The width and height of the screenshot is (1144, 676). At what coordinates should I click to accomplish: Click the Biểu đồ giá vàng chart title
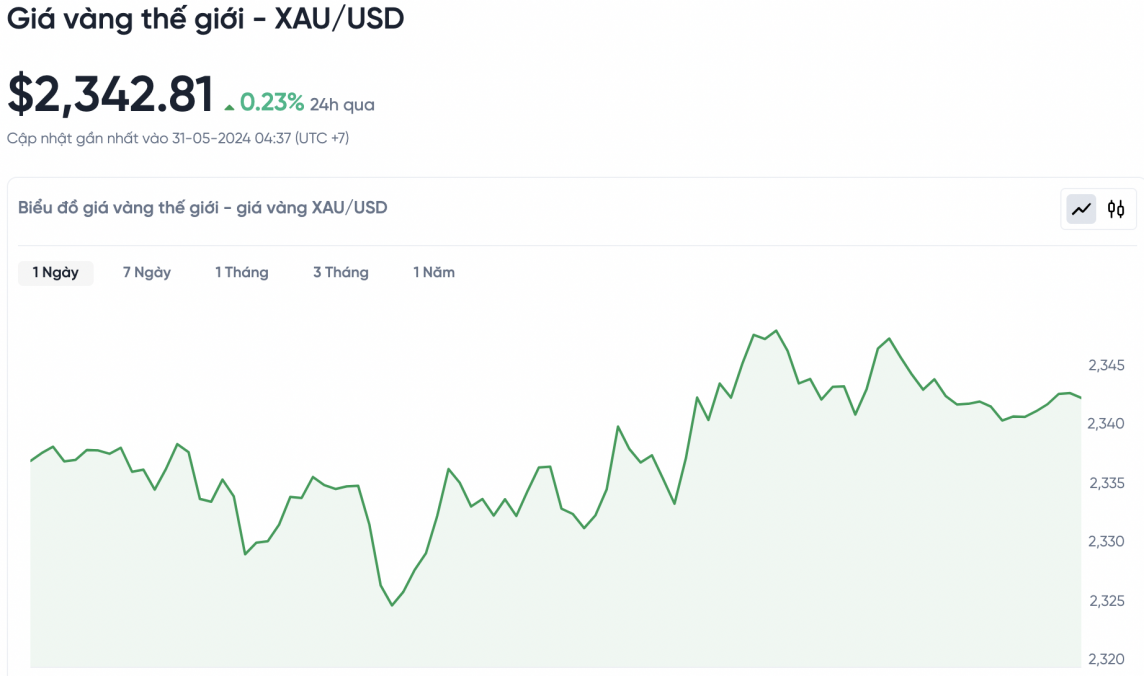pos(203,208)
